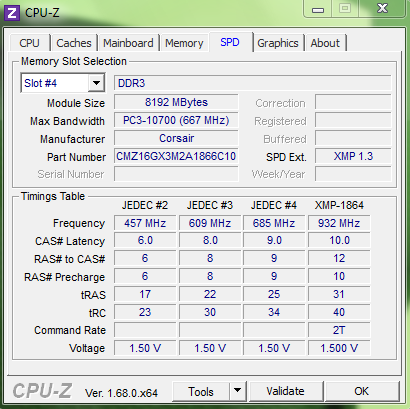410x409 pixels.
Task: Switch to the Caches tab
Action: click(x=74, y=43)
